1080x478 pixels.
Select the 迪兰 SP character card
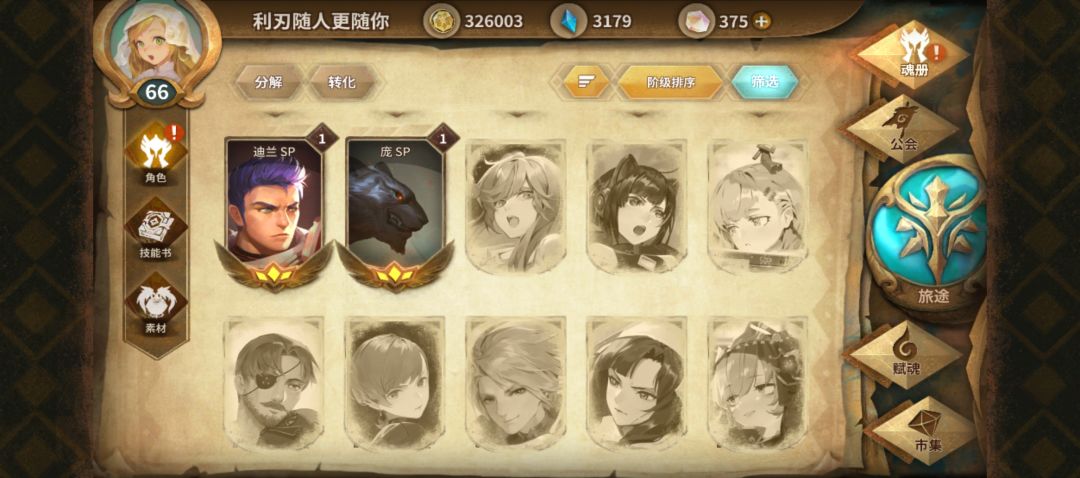tap(274, 210)
